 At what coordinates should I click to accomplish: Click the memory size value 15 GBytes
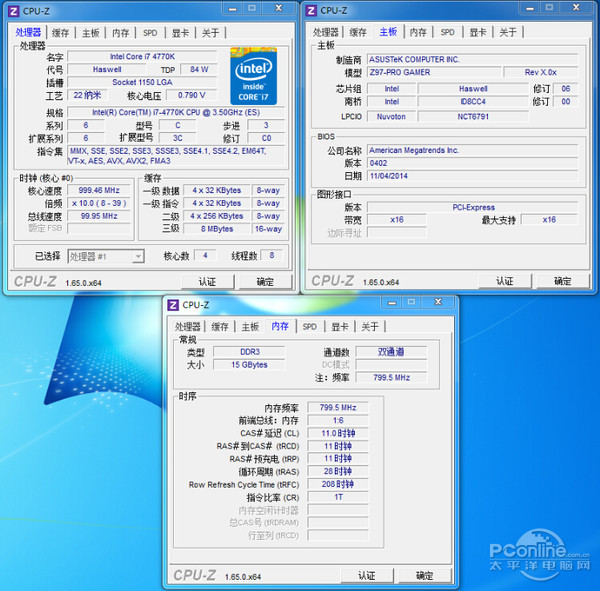click(249, 365)
